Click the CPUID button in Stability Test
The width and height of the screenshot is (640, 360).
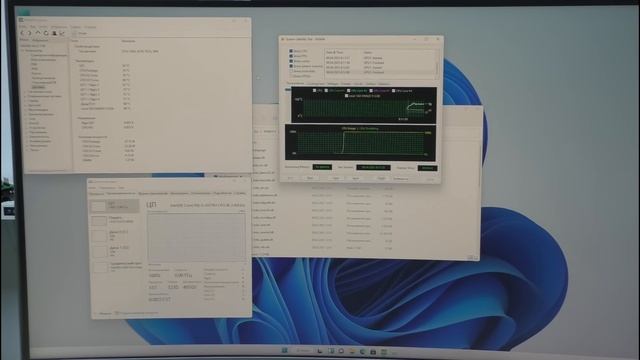[x=381, y=178]
